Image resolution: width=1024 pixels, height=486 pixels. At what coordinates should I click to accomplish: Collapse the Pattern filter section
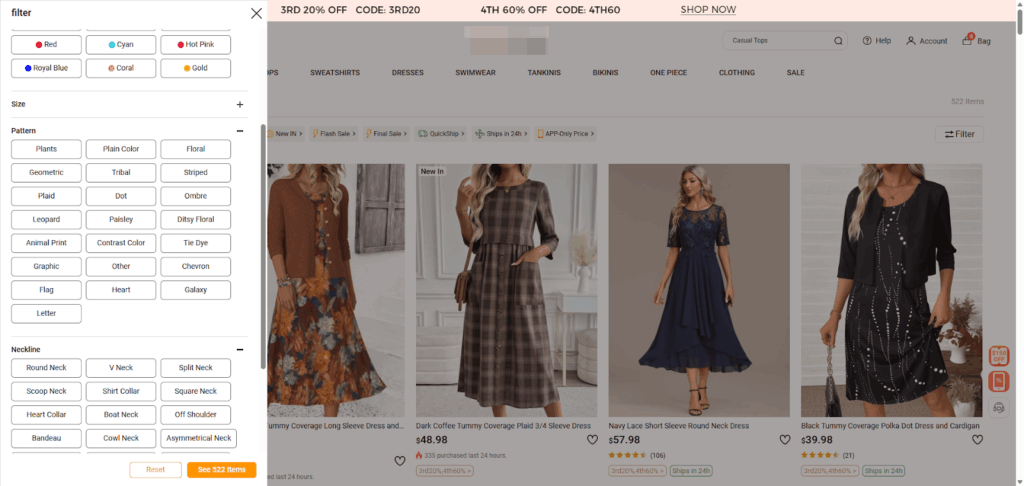(240, 131)
